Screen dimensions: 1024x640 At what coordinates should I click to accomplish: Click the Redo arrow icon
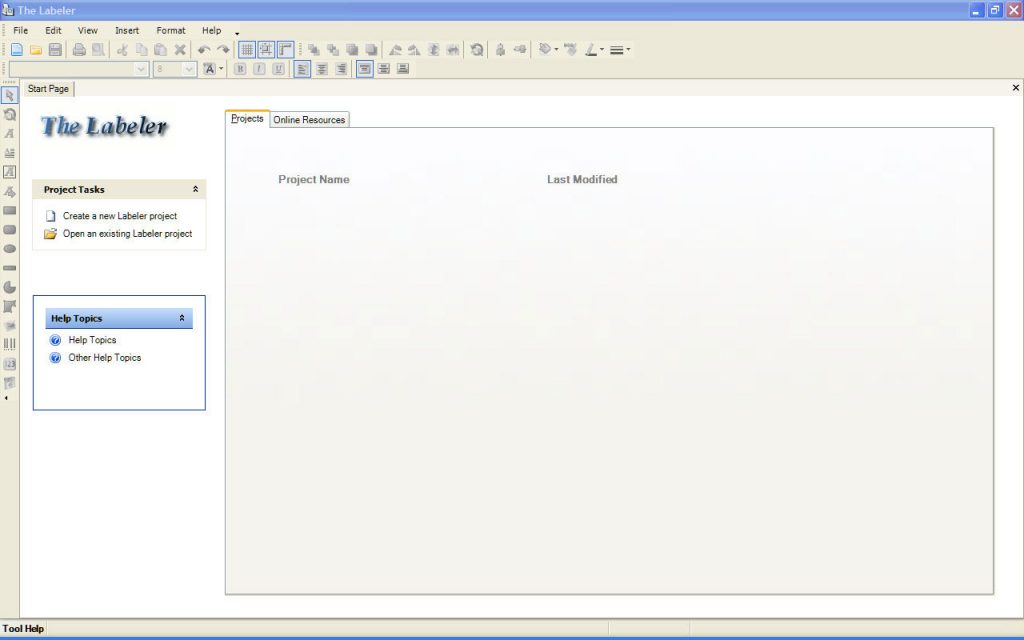(x=223, y=50)
